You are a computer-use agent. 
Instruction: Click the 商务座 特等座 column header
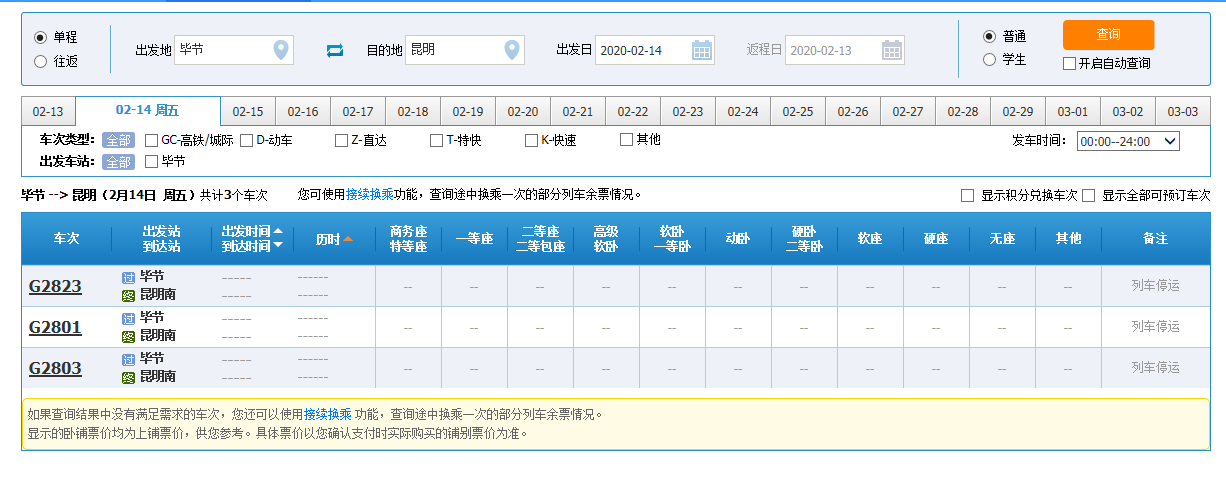pos(408,239)
